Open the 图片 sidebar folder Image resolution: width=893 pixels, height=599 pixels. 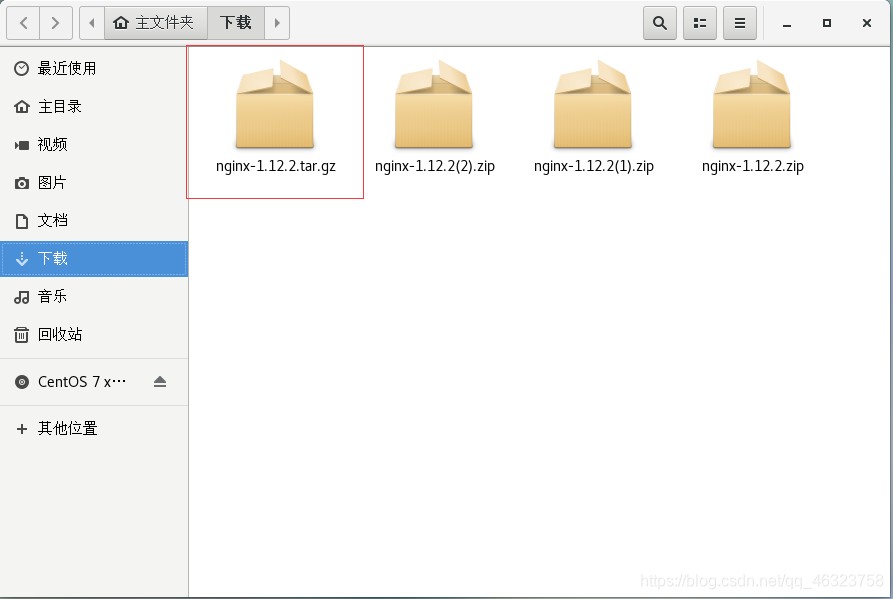click(94, 183)
